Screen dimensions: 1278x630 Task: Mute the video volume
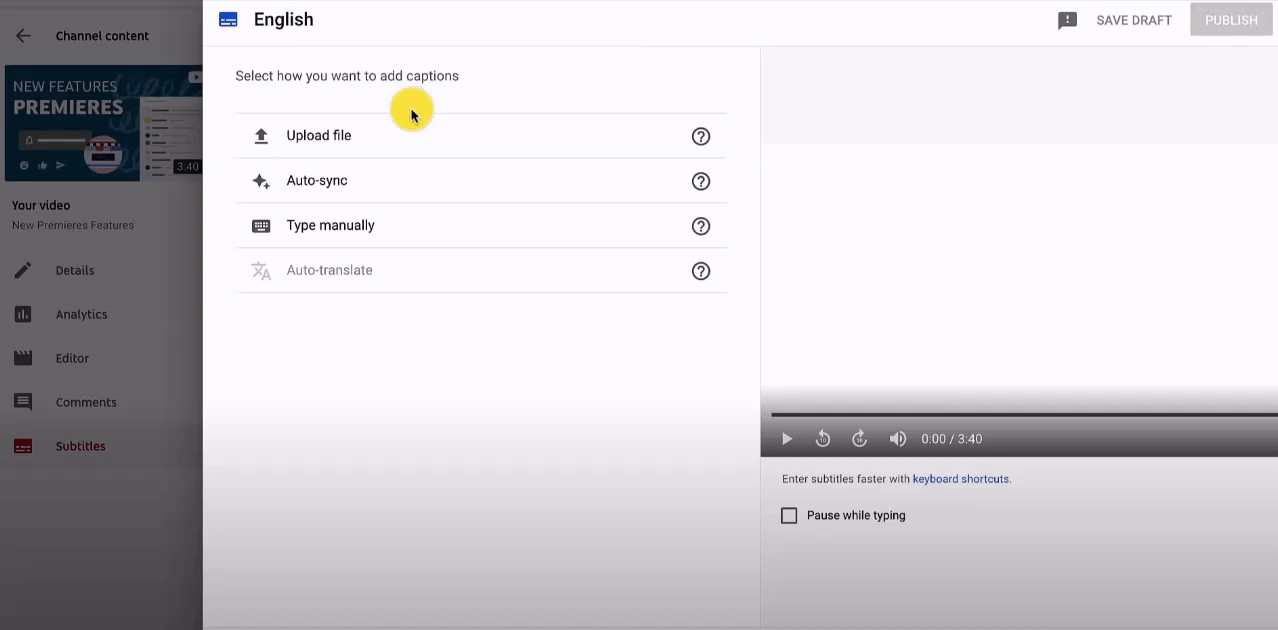tap(898, 439)
